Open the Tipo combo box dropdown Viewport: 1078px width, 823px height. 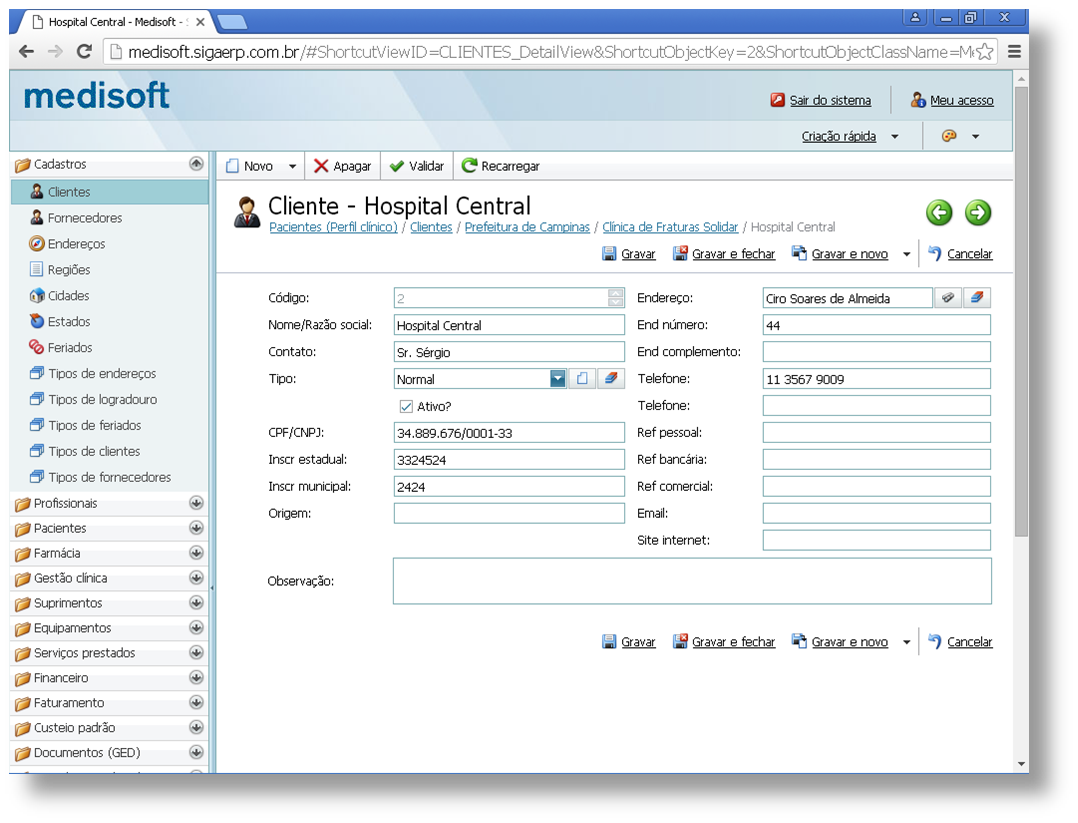[558, 379]
